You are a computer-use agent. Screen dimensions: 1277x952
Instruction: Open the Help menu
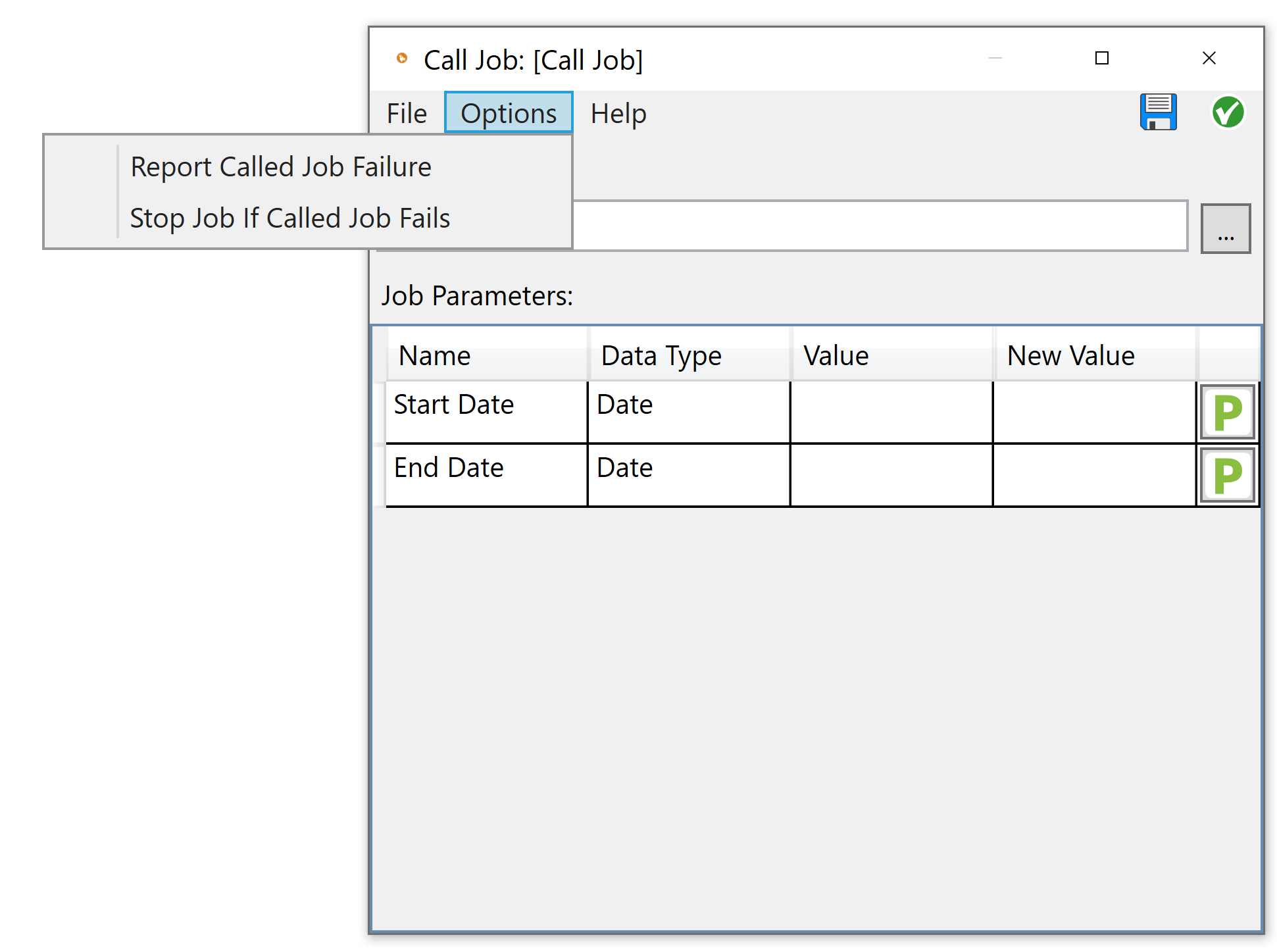(x=618, y=113)
